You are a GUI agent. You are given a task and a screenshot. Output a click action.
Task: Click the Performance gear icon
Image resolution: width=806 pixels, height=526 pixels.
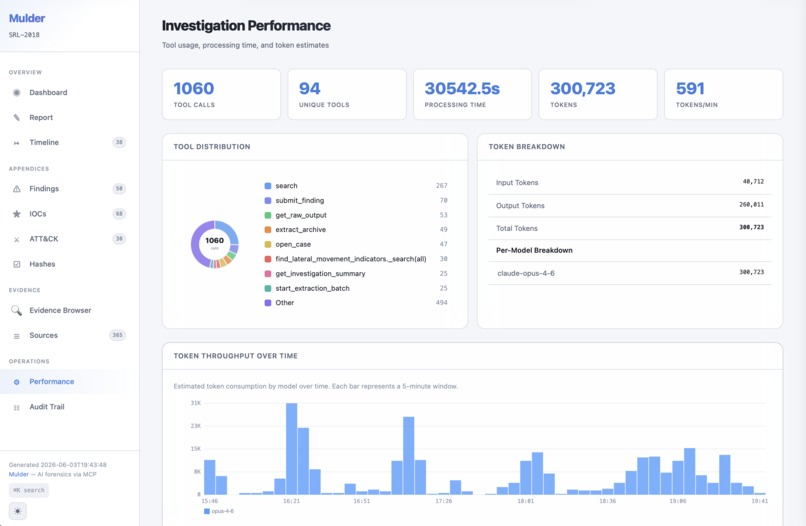16,382
